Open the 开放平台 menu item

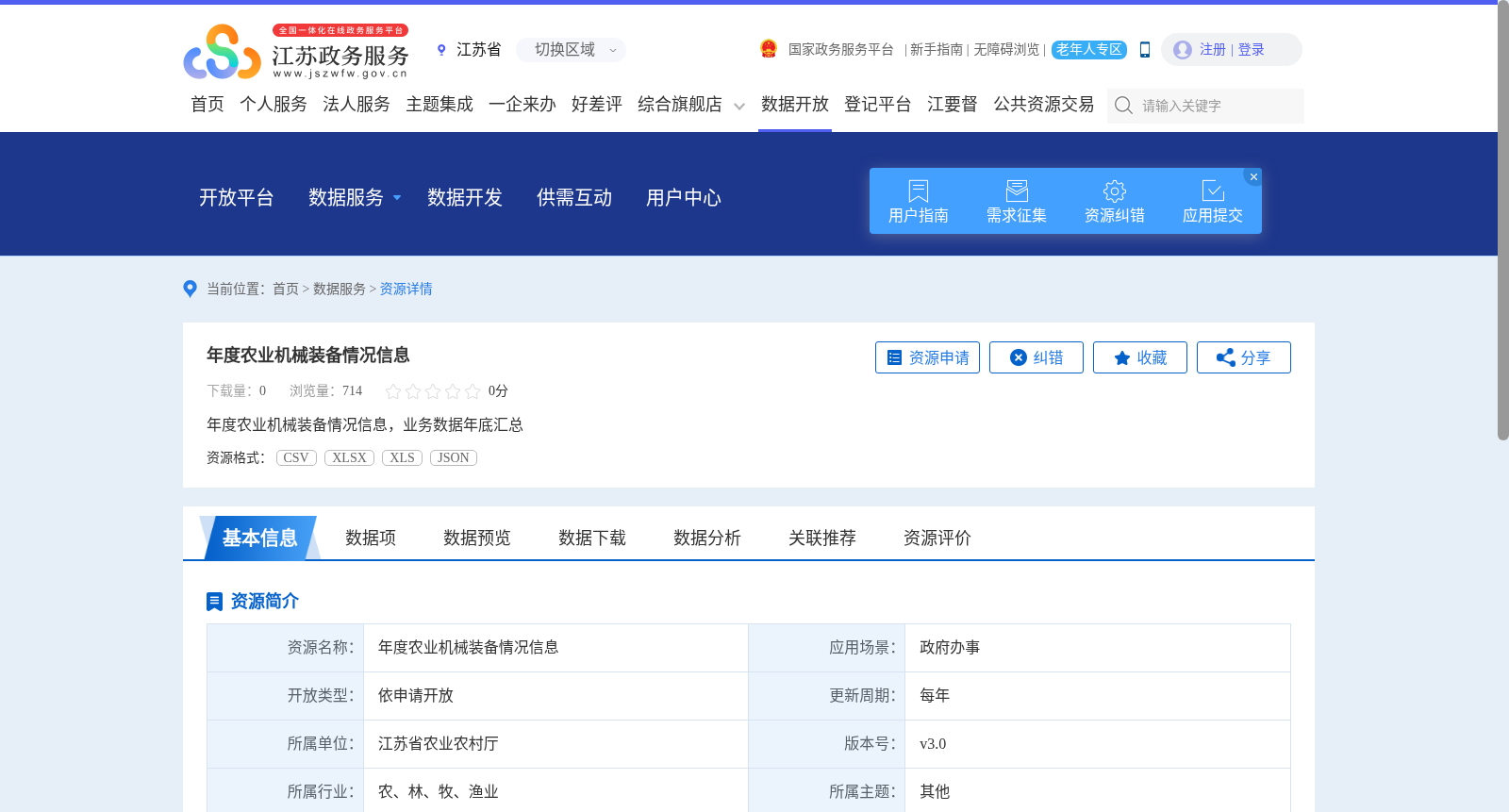[x=237, y=198]
